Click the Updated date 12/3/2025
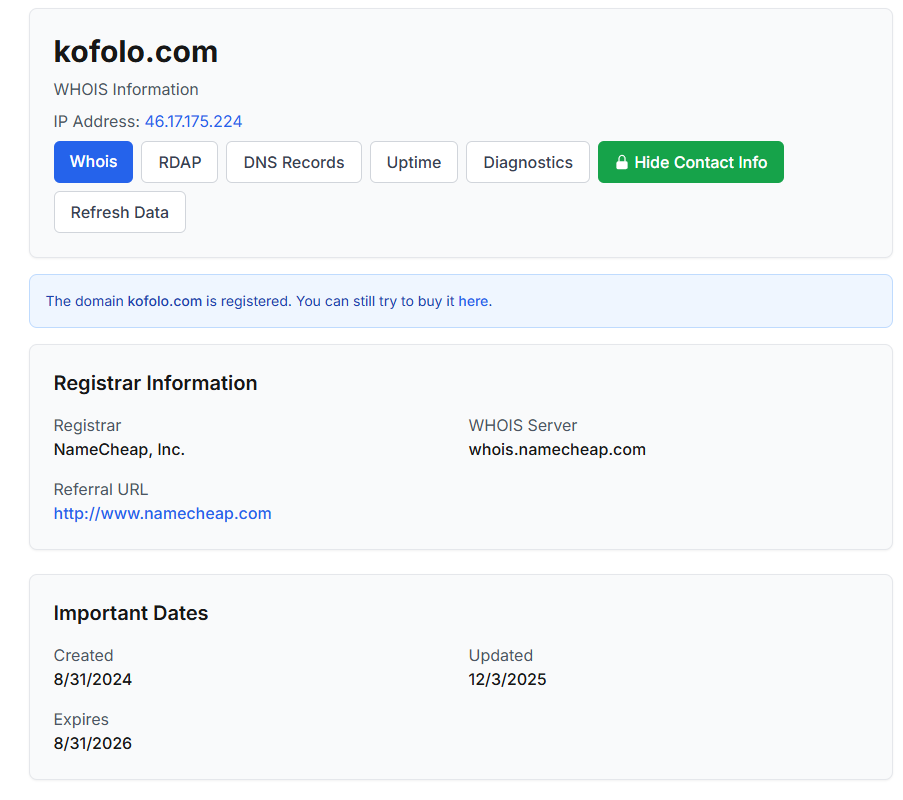Viewport: 903px width, 800px height. pyautogui.click(x=507, y=679)
